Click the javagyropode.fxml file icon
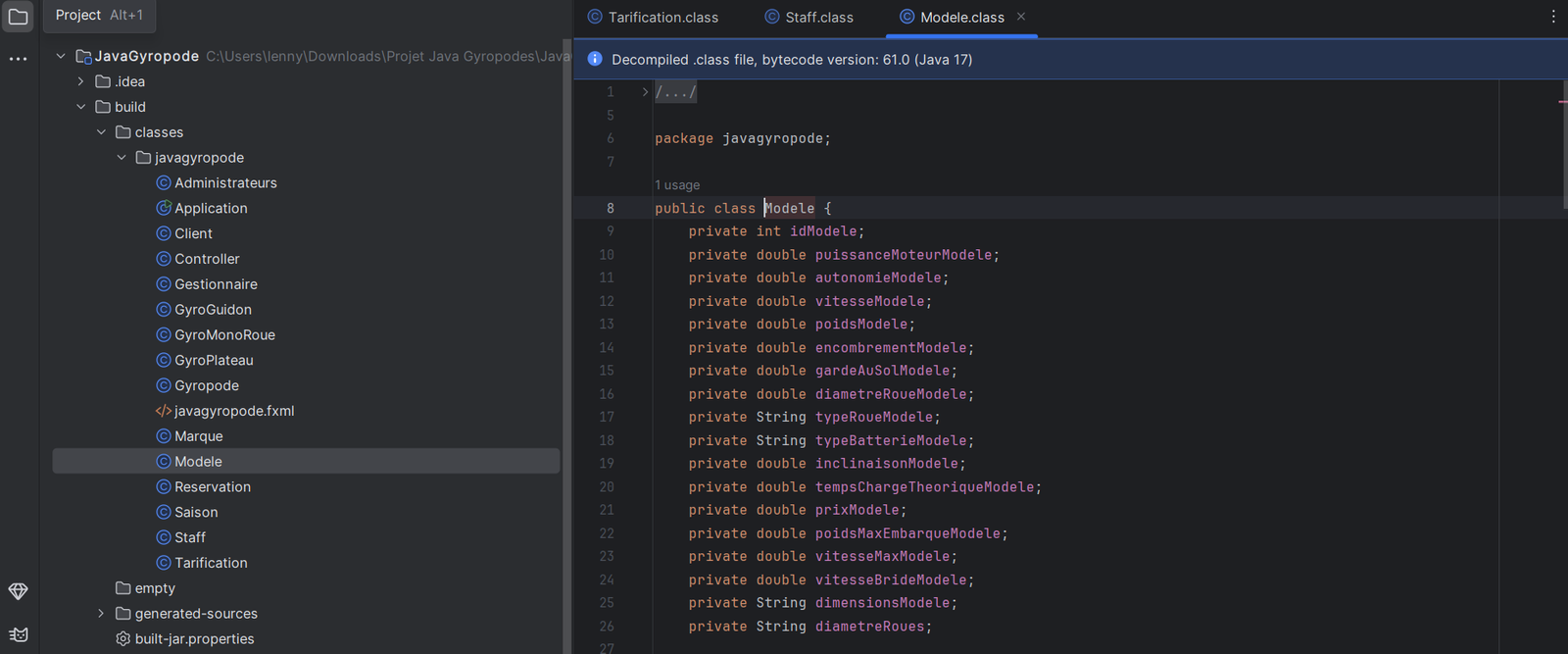Screen dimensions: 1568x654 [163, 411]
